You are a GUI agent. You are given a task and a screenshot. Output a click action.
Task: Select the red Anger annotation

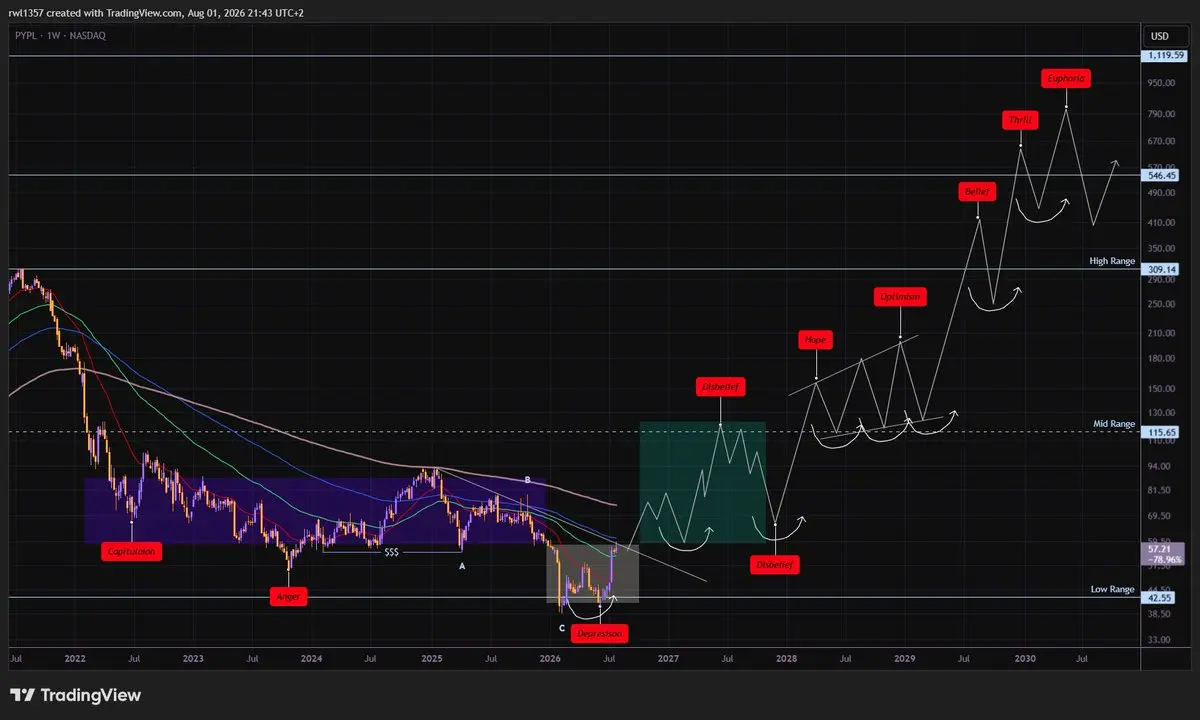(289, 596)
